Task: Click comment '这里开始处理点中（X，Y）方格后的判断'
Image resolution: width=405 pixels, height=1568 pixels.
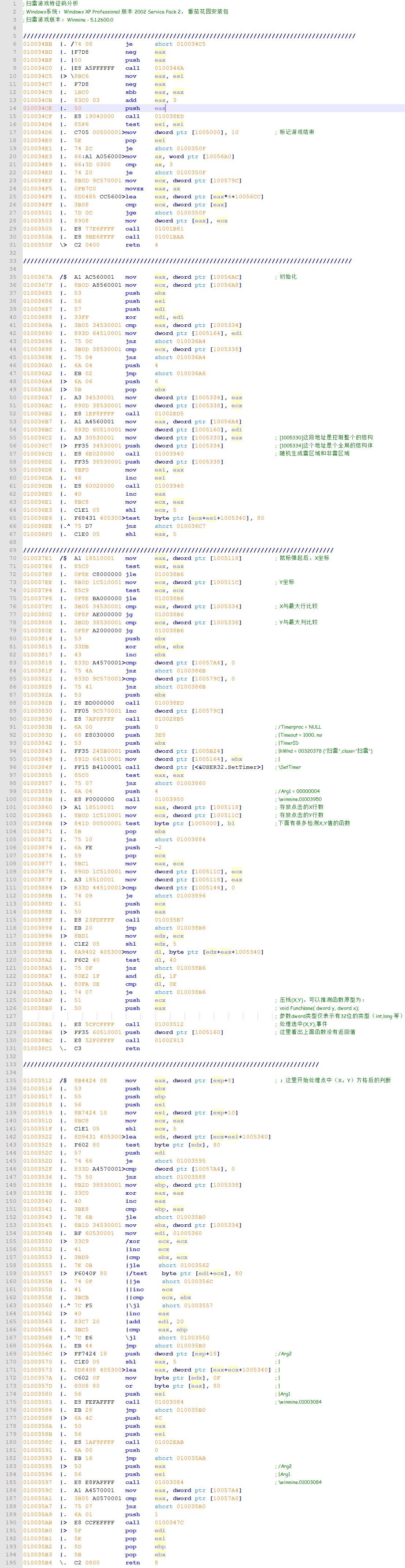Action: [337, 1080]
